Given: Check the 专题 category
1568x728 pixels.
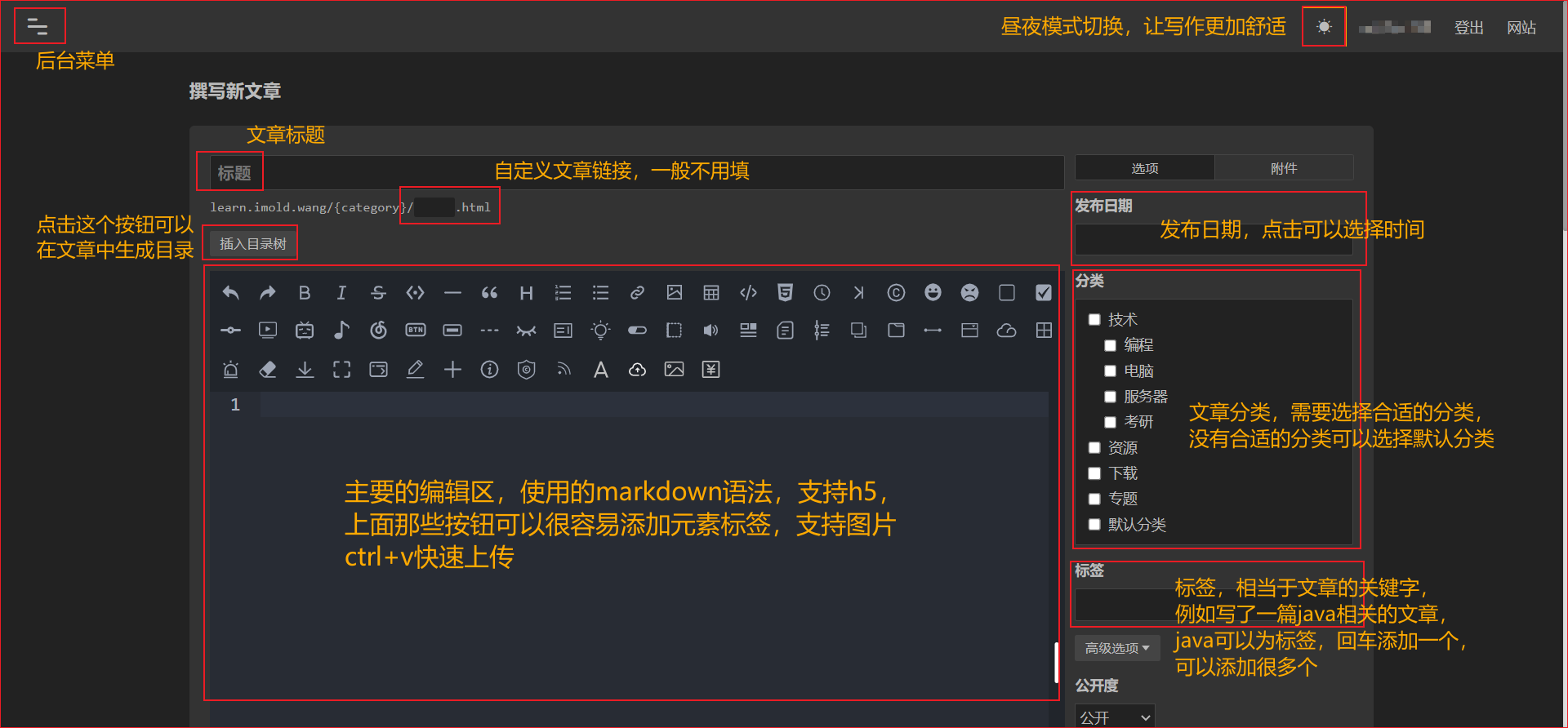Looking at the screenshot, I should pyautogui.click(x=1094, y=499).
